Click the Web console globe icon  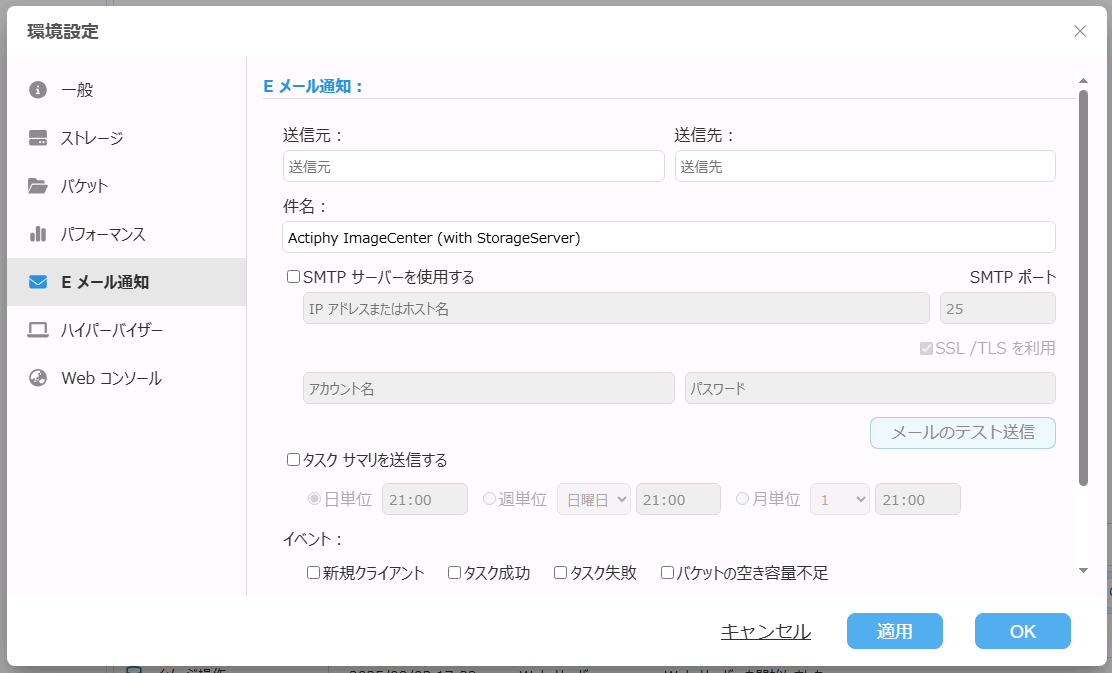38,378
